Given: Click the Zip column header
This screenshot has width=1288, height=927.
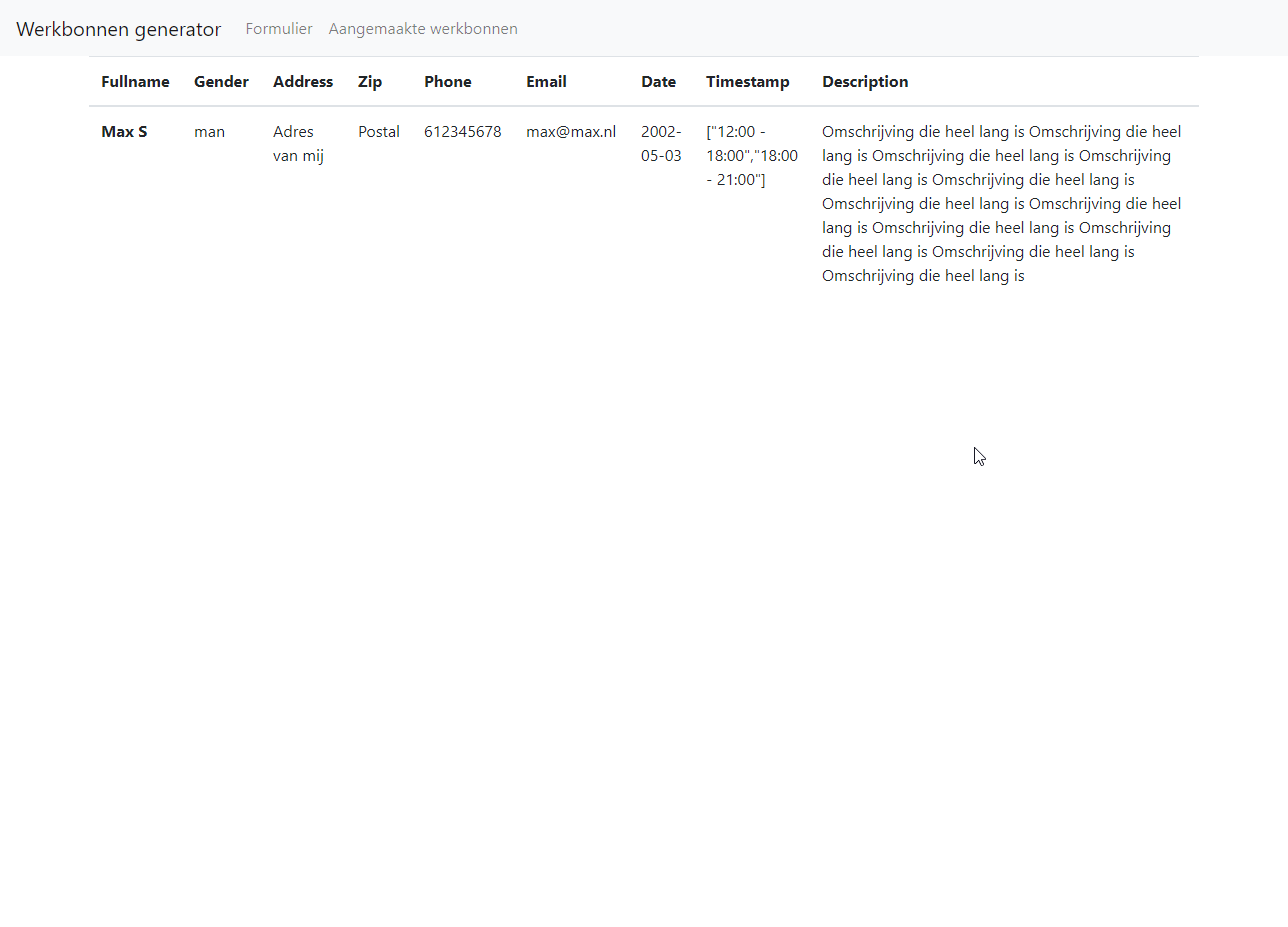Looking at the screenshot, I should (370, 82).
